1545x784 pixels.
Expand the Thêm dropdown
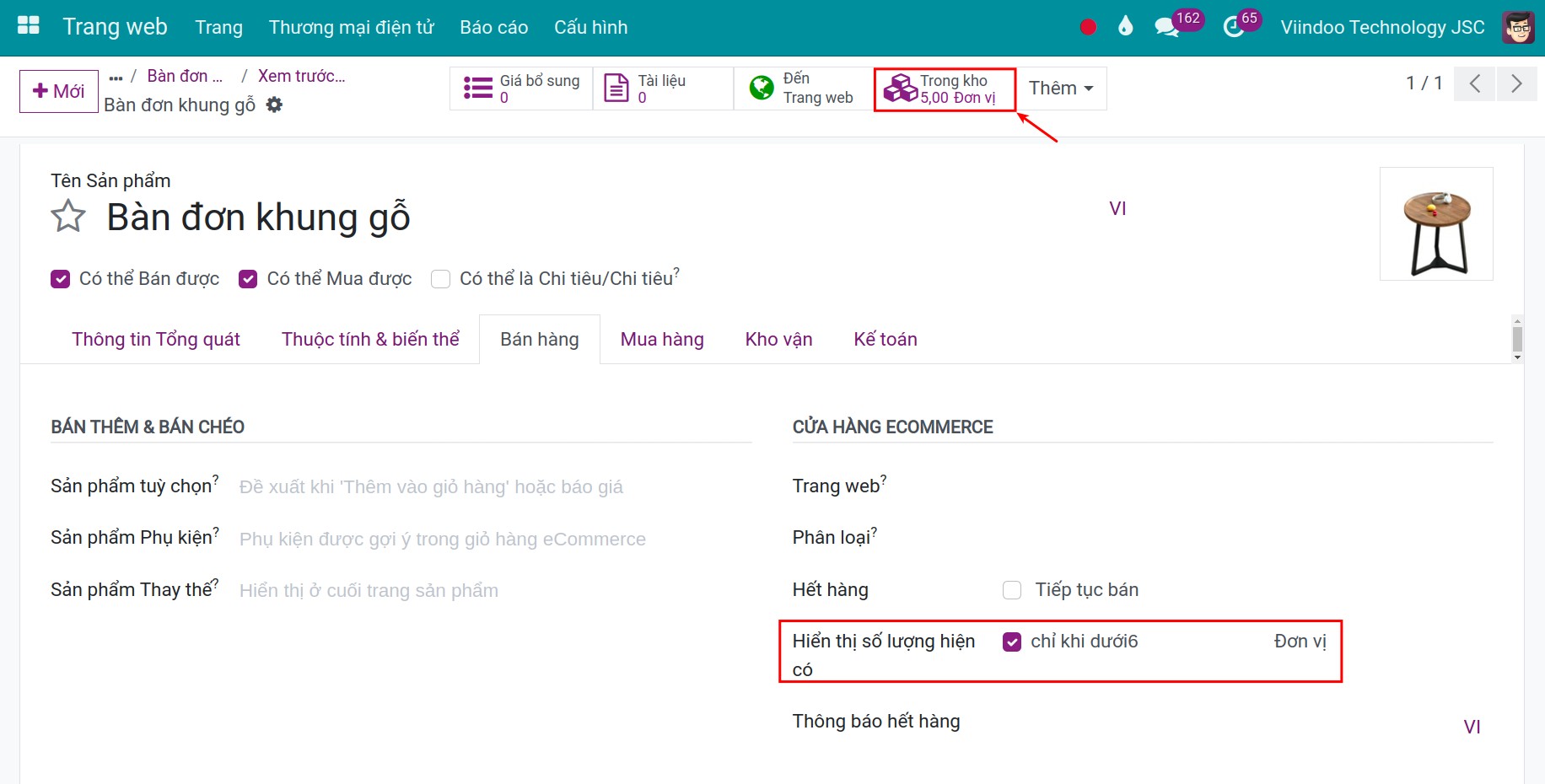click(x=1061, y=88)
